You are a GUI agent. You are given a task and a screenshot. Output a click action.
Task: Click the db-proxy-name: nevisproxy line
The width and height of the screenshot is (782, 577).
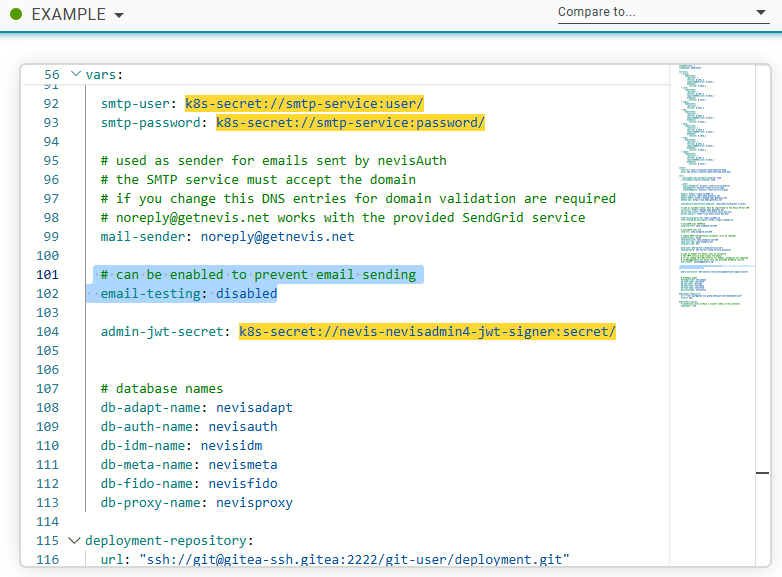[196, 503]
